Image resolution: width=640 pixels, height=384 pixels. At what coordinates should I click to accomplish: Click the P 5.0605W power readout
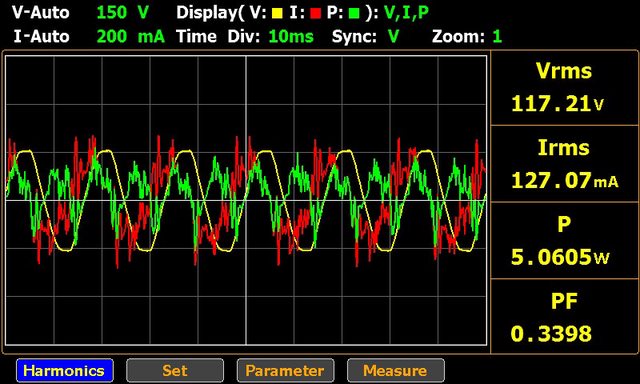click(x=564, y=240)
